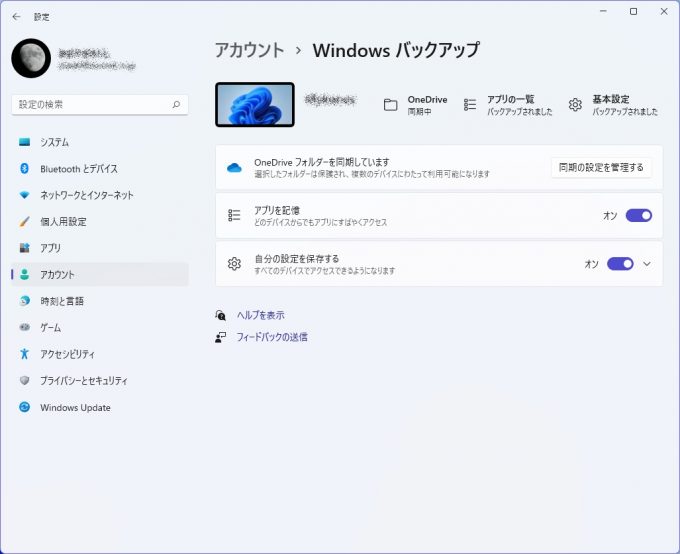Open 個人用設定 in the sidebar
The image size is (680, 554).
(100, 222)
